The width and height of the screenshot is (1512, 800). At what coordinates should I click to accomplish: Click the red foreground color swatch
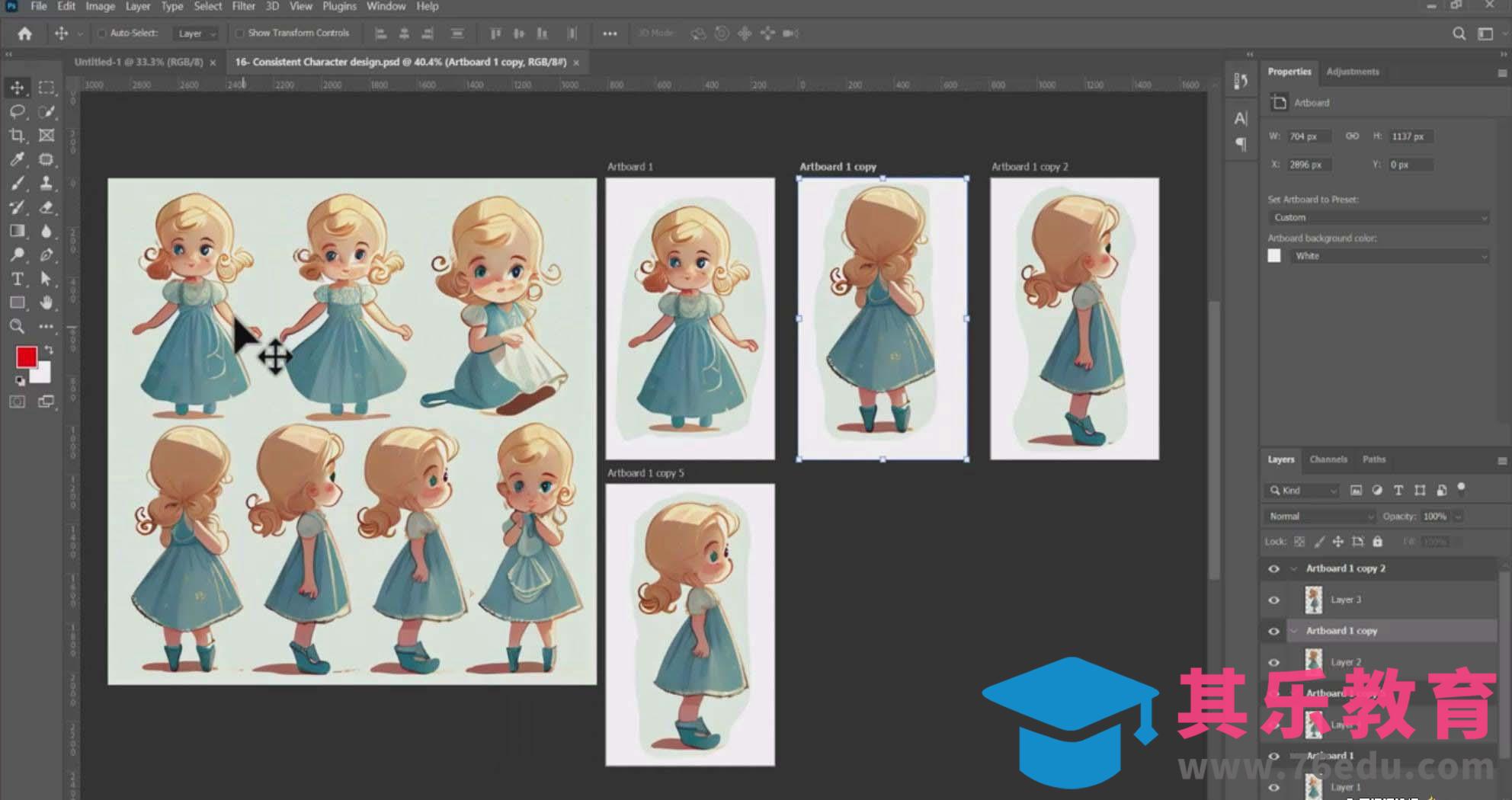click(26, 357)
